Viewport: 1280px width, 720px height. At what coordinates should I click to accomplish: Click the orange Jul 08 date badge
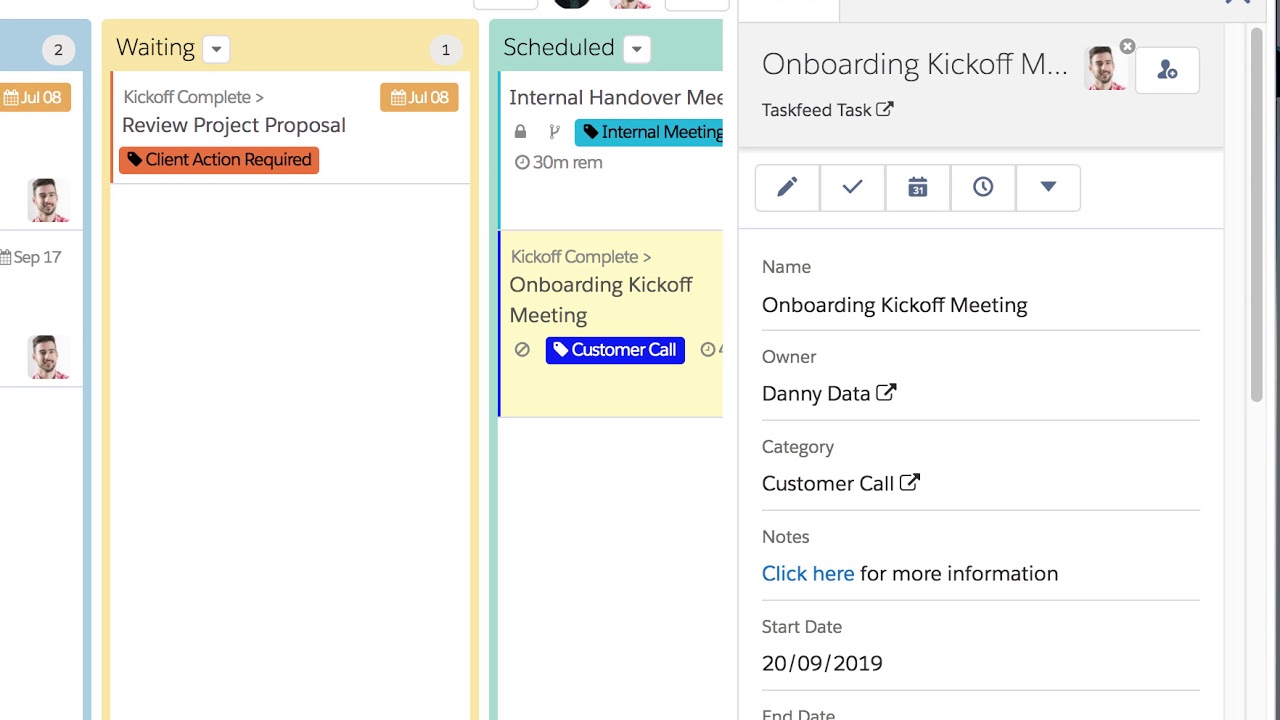coord(419,97)
